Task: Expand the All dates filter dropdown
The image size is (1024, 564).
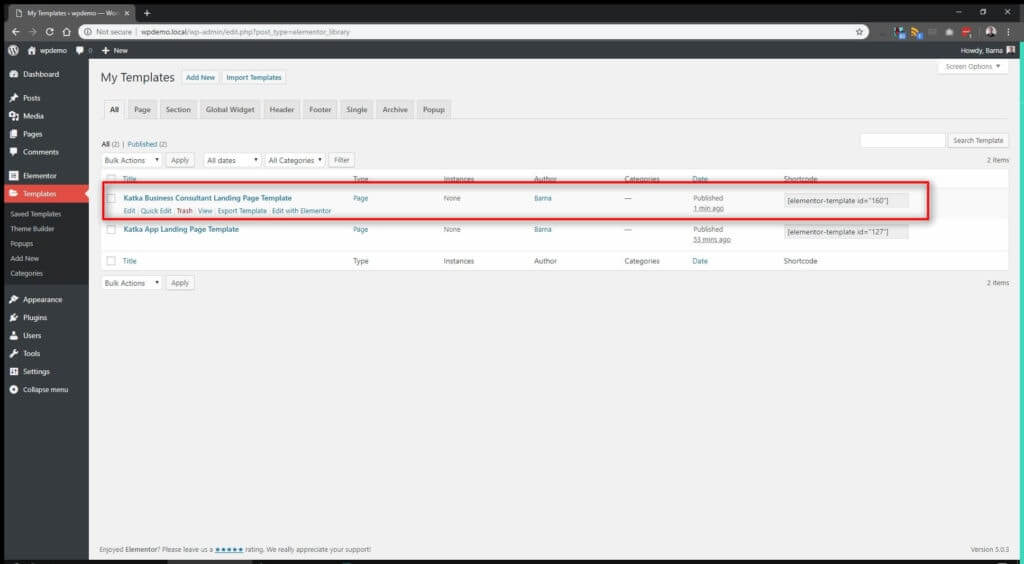Action: pyautogui.click(x=232, y=160)
